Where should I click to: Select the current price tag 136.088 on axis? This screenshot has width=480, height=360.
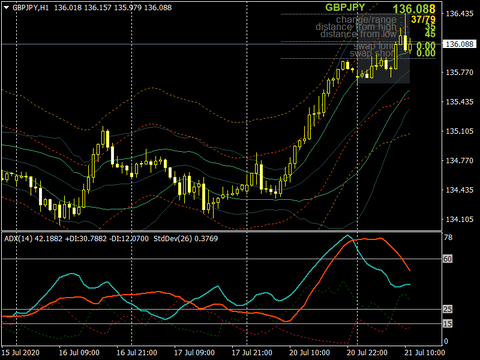coord(459,44)
